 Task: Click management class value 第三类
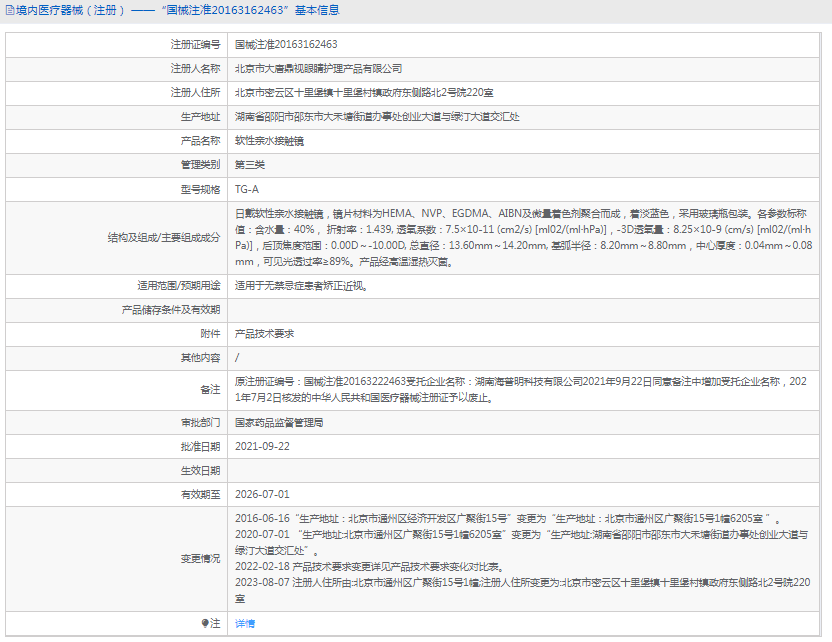[250, 164]
